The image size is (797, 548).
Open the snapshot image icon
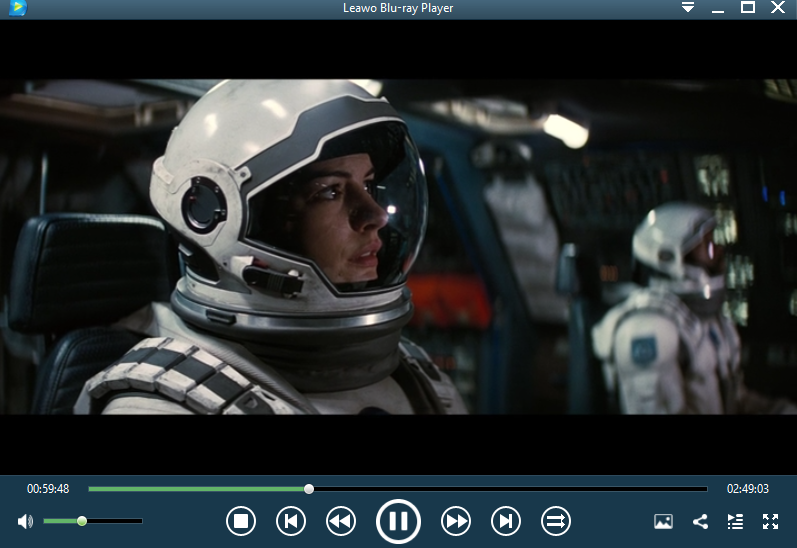pos(663,521)
